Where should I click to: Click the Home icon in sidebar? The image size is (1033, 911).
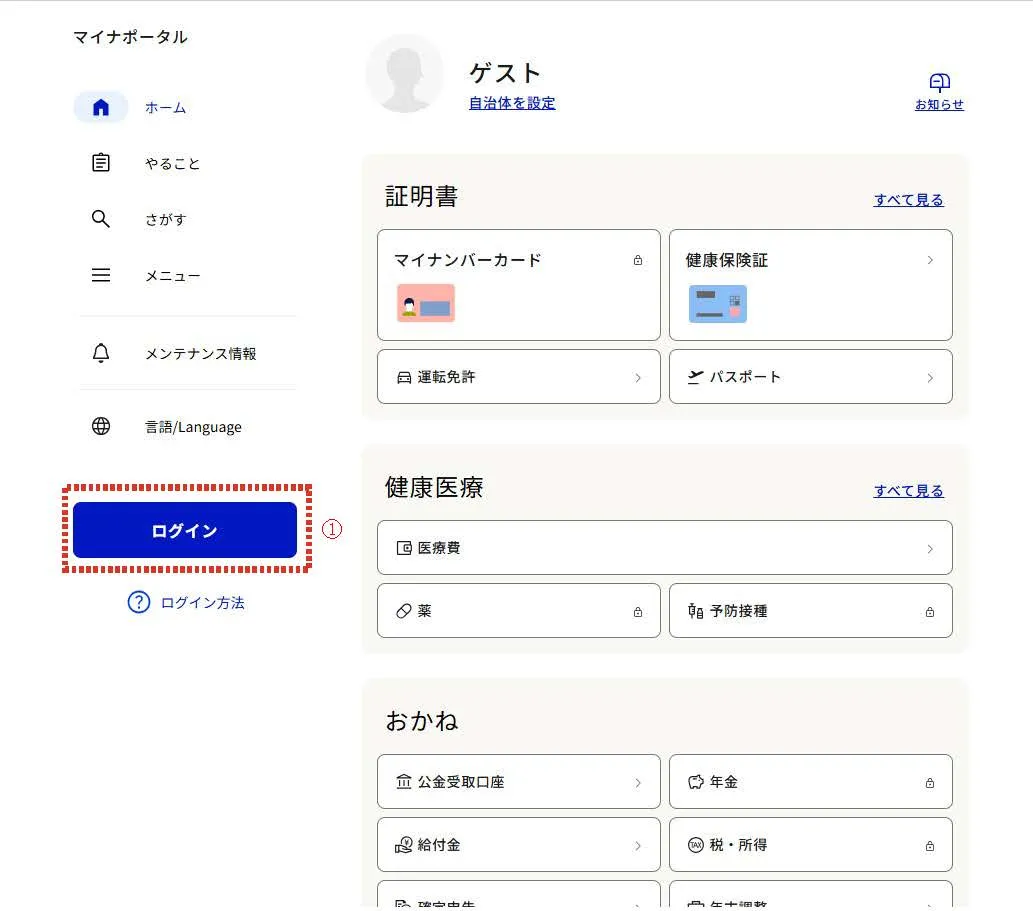101,107
